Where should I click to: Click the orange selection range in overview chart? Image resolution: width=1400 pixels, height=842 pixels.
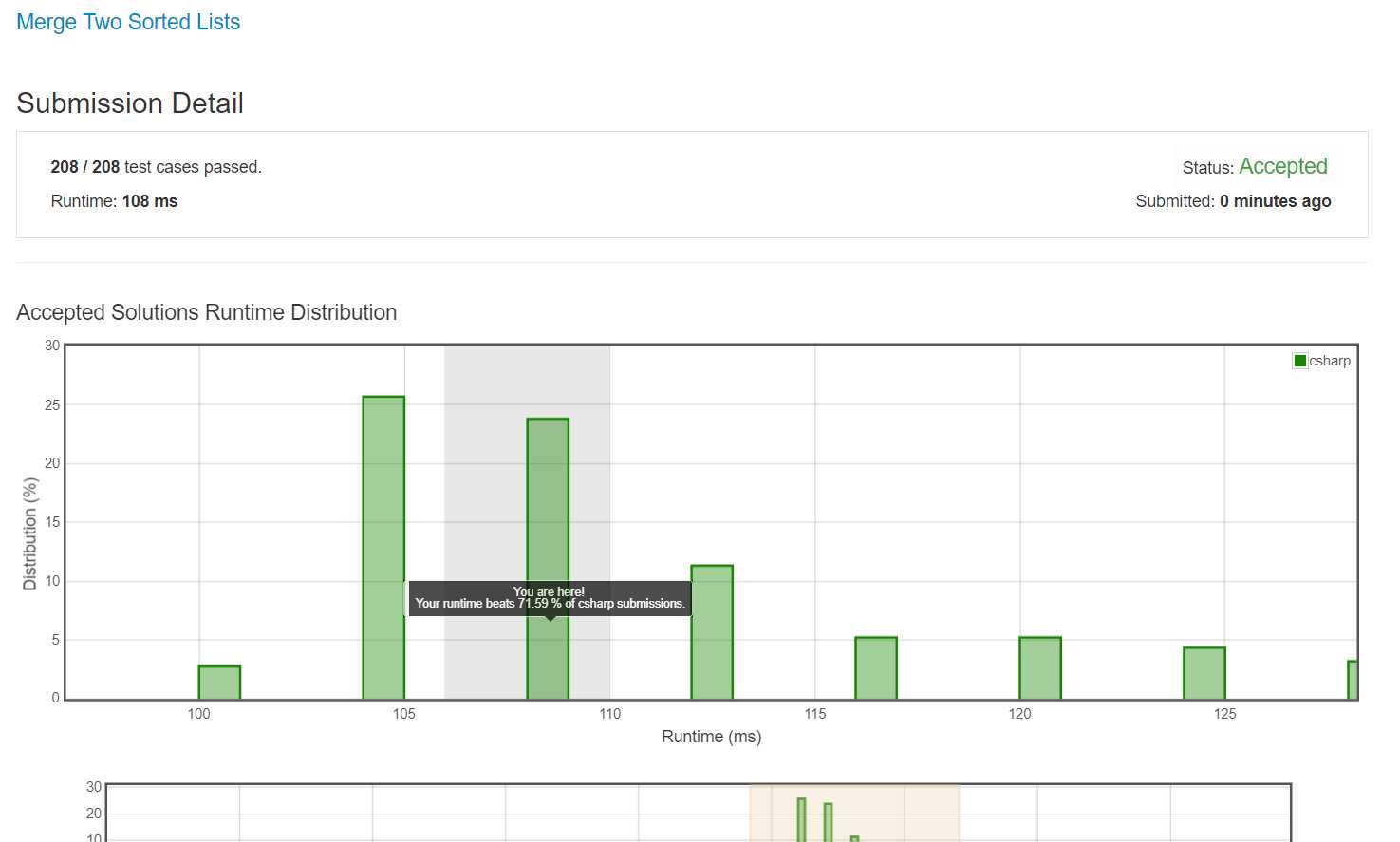[x=854, y=813]
